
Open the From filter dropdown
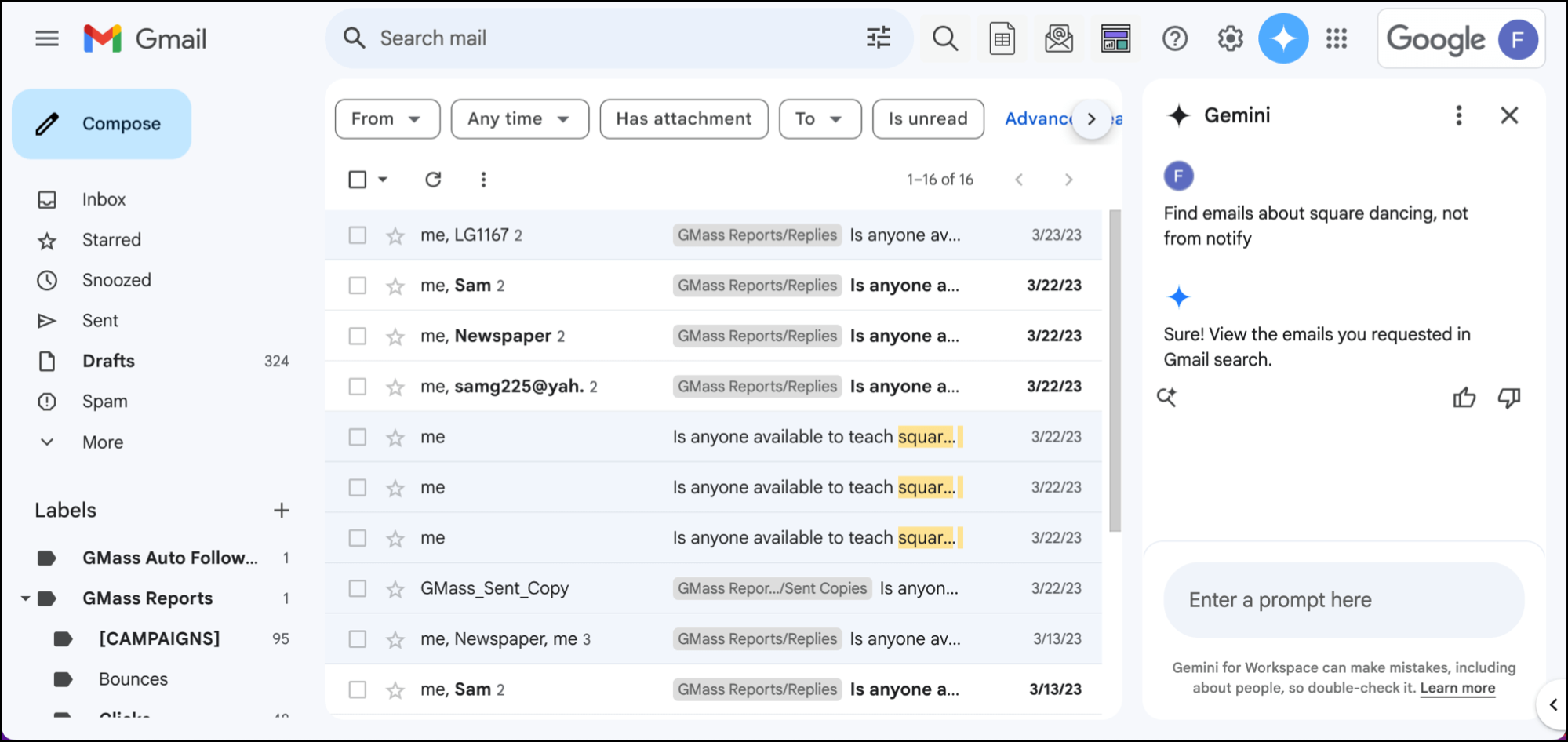coord(387,119)
